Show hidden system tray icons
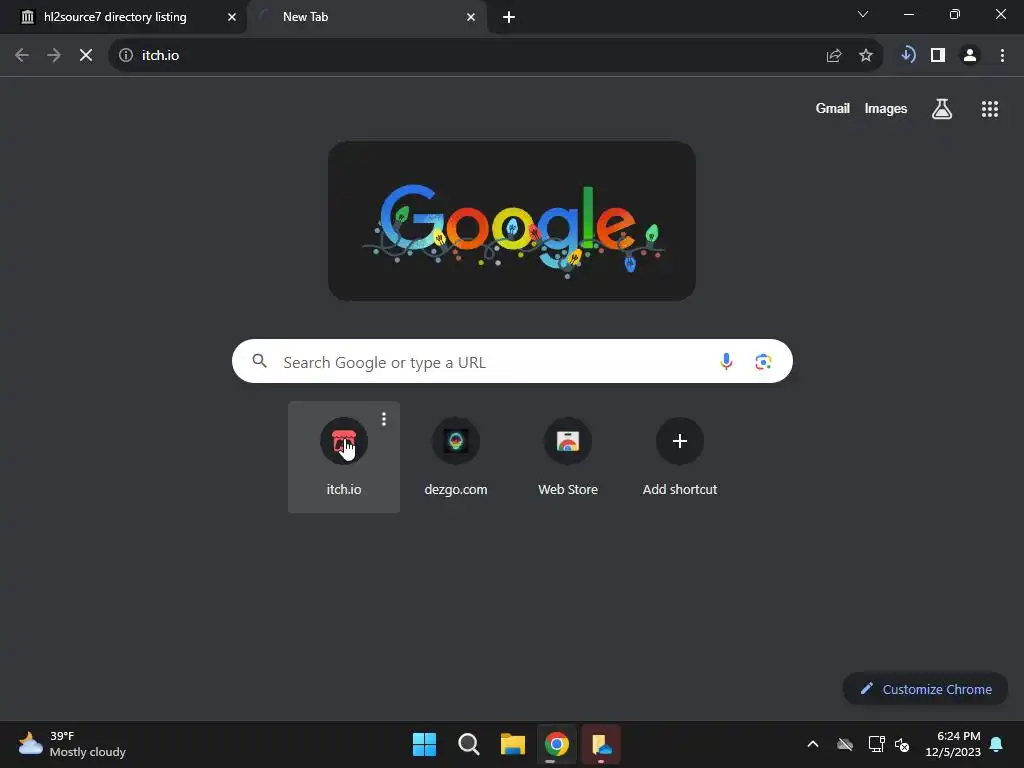 point(813,744)
